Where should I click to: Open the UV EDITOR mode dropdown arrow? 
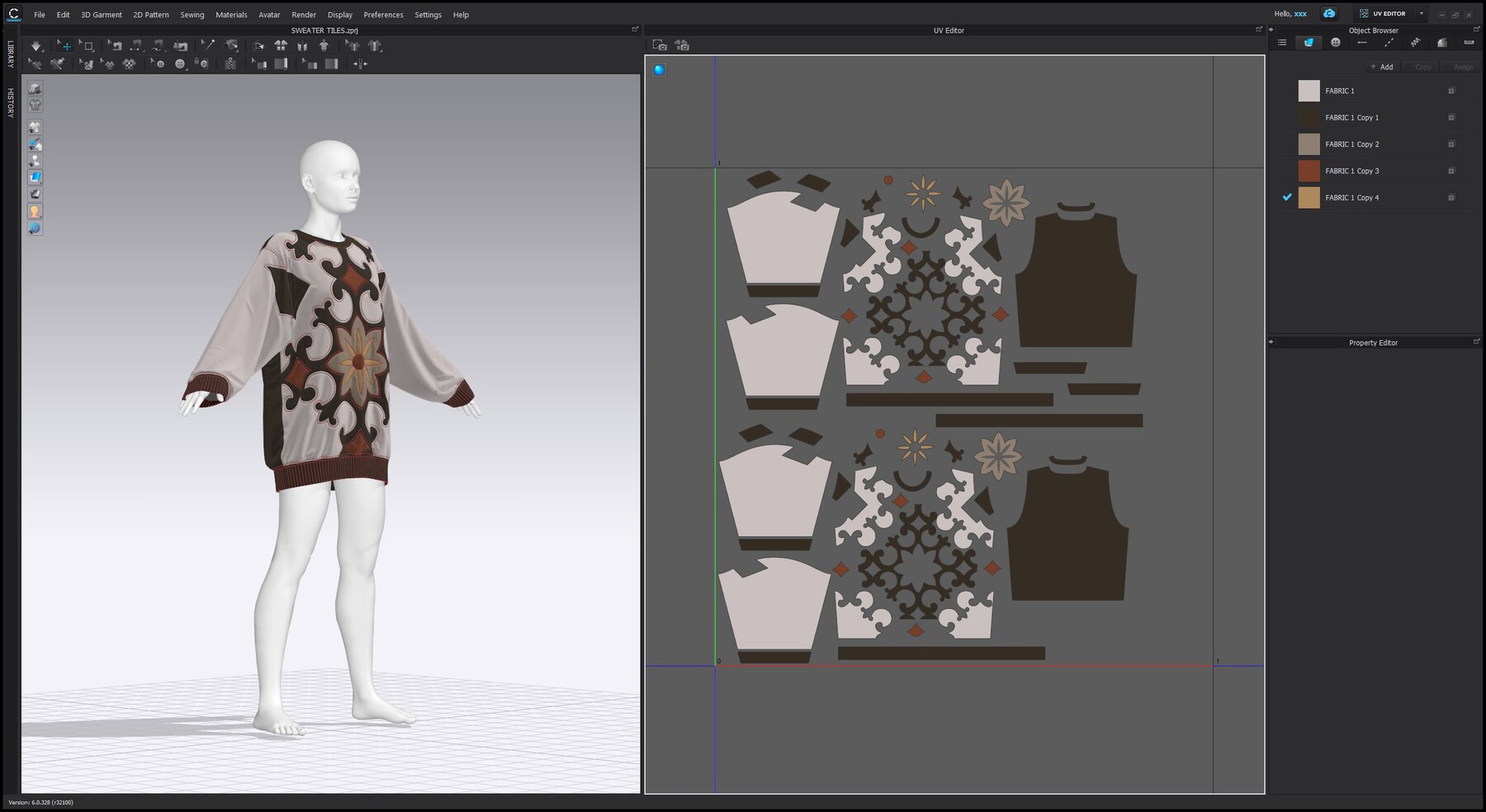1422,13
